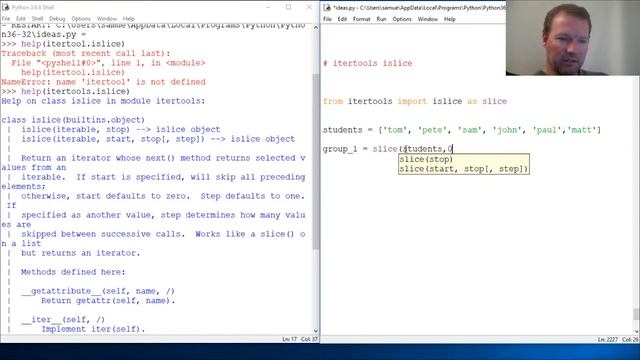640x360 pixels.
Task: Open File menu in Python Shell window
Action: [6, 19]
